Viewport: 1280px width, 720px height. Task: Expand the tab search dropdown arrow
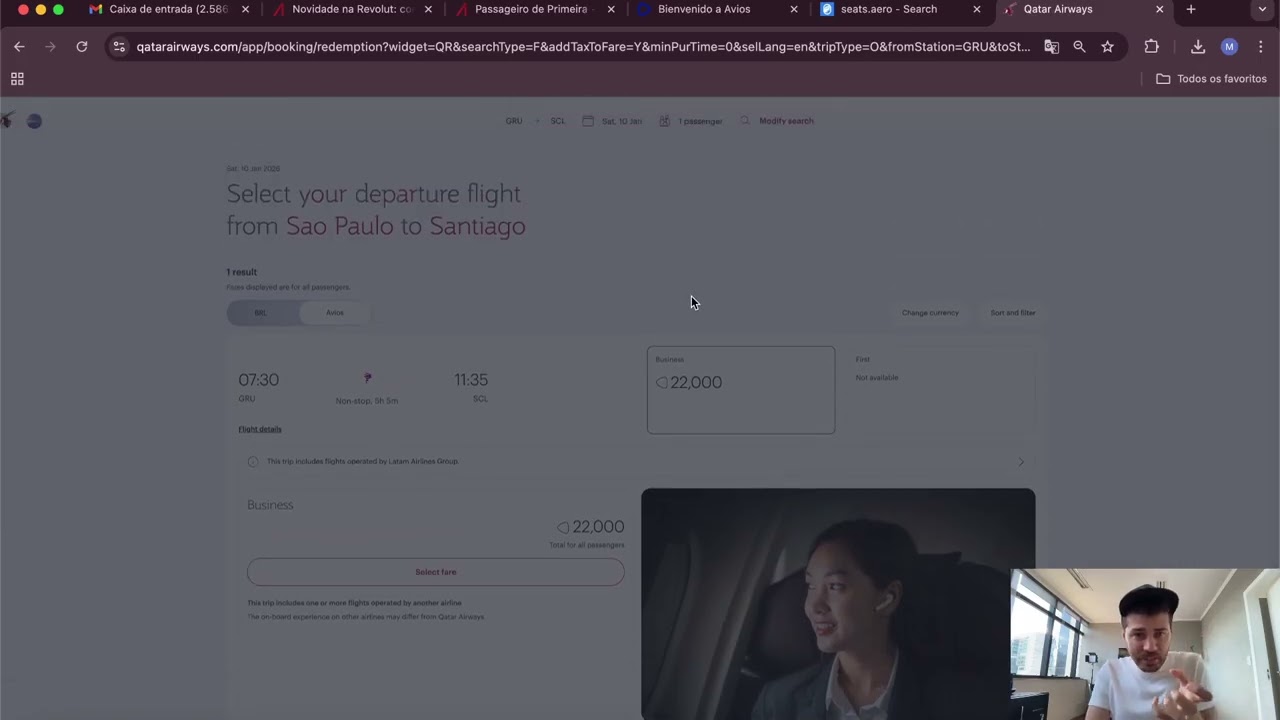1262,9
